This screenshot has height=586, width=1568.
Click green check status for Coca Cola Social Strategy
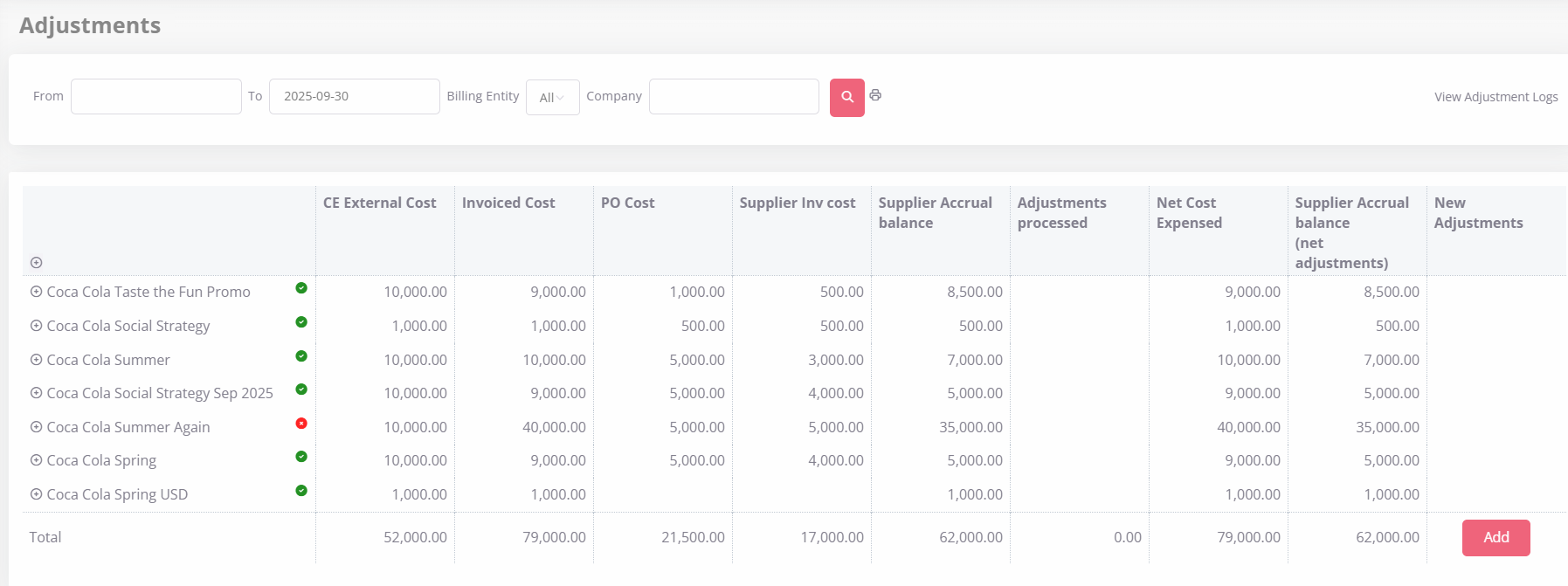coord(301,322)
